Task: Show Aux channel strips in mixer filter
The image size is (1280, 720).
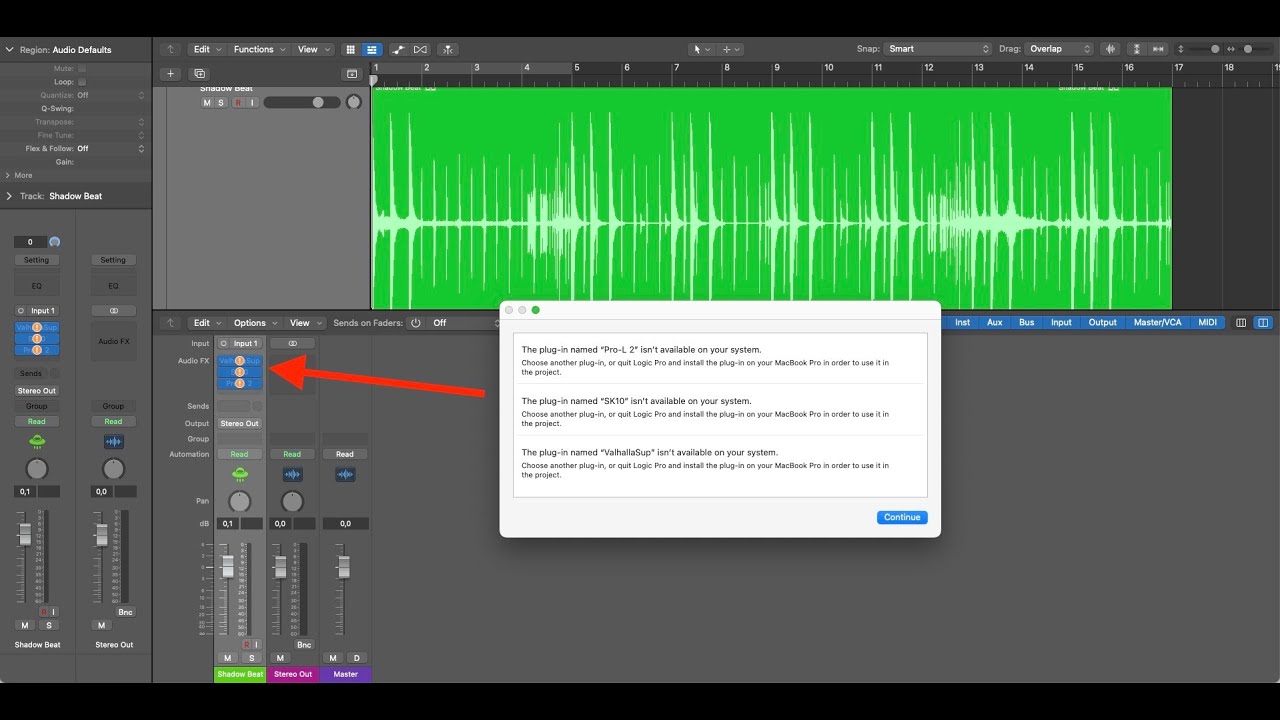Action: 994,322
